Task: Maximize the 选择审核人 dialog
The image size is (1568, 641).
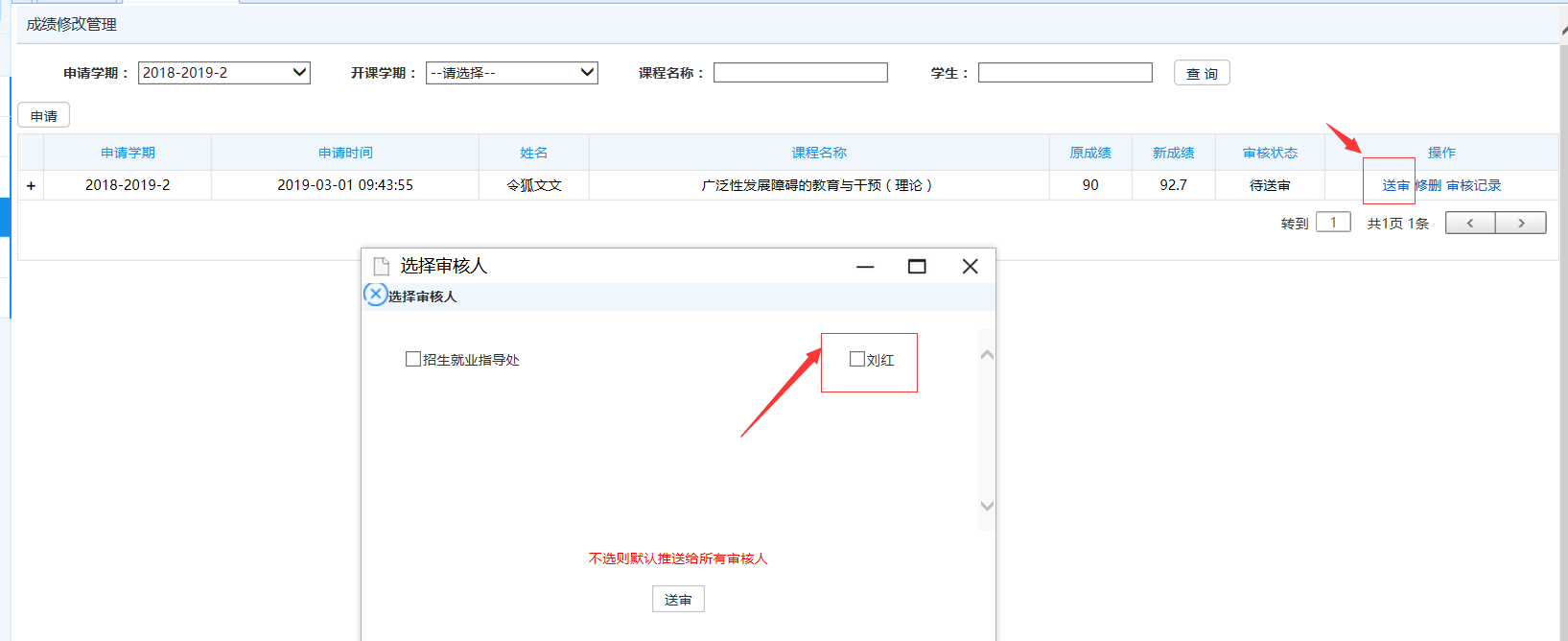Action: pos(917,266)
